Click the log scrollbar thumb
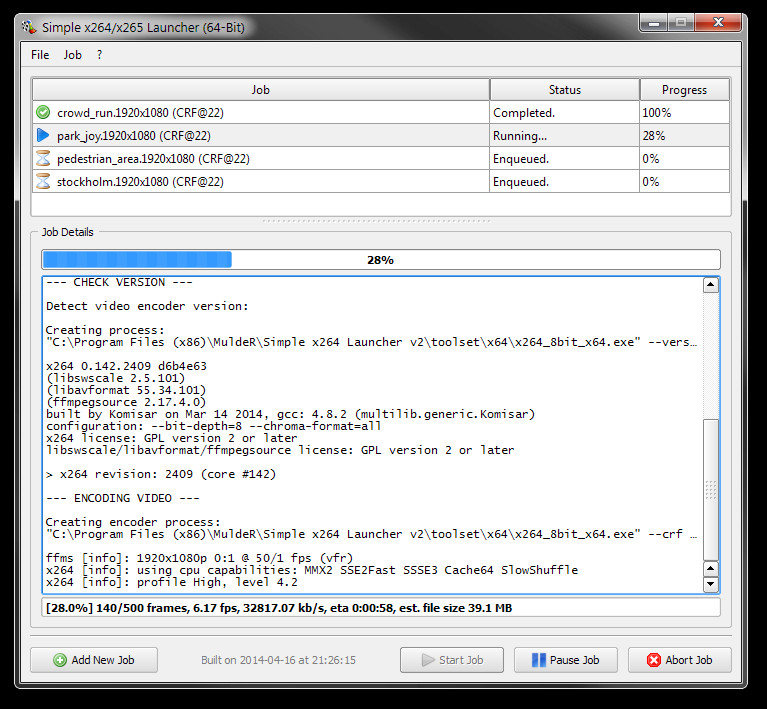The height and width of the screenshot is (709, 767). click(711, 489)
